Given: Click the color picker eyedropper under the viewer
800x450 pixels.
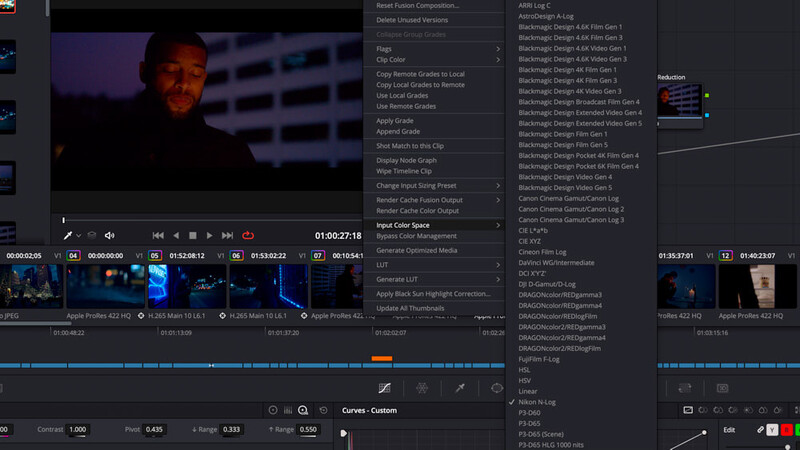Looking at the screenshot, I should 67,235.
